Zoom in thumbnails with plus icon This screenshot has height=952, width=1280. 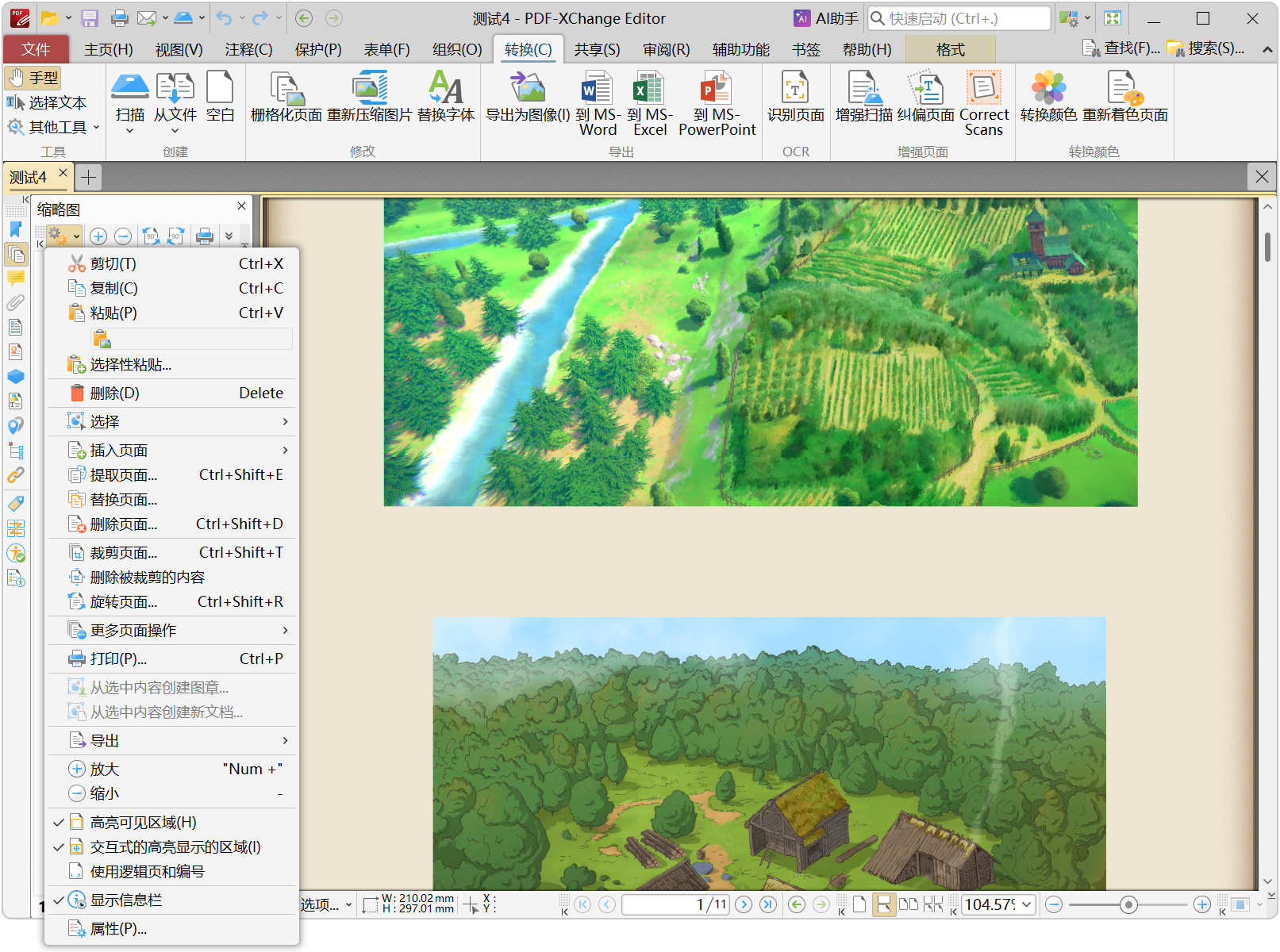tap(98, 236)
